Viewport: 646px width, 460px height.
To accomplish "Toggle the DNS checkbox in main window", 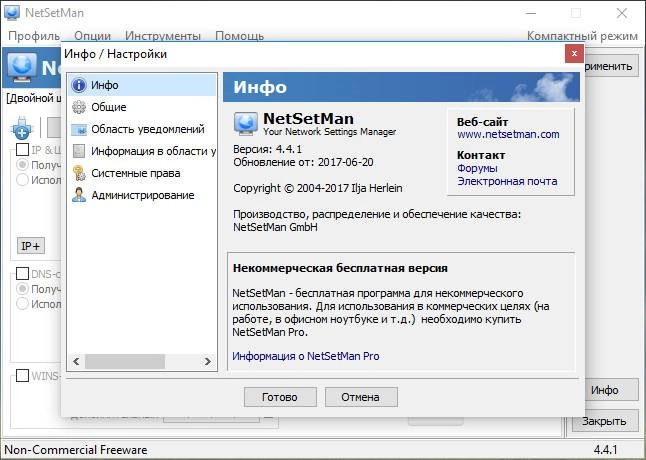I will (22, 273).
